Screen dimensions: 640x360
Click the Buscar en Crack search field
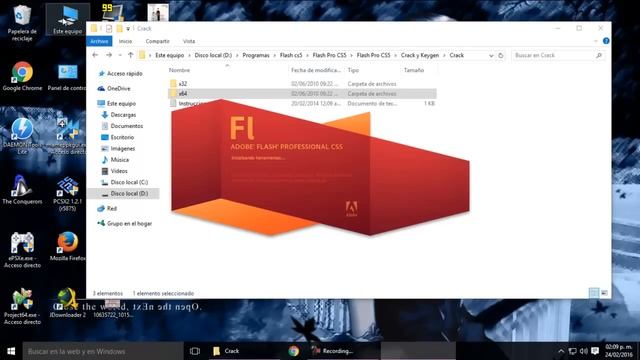(557, 55)
